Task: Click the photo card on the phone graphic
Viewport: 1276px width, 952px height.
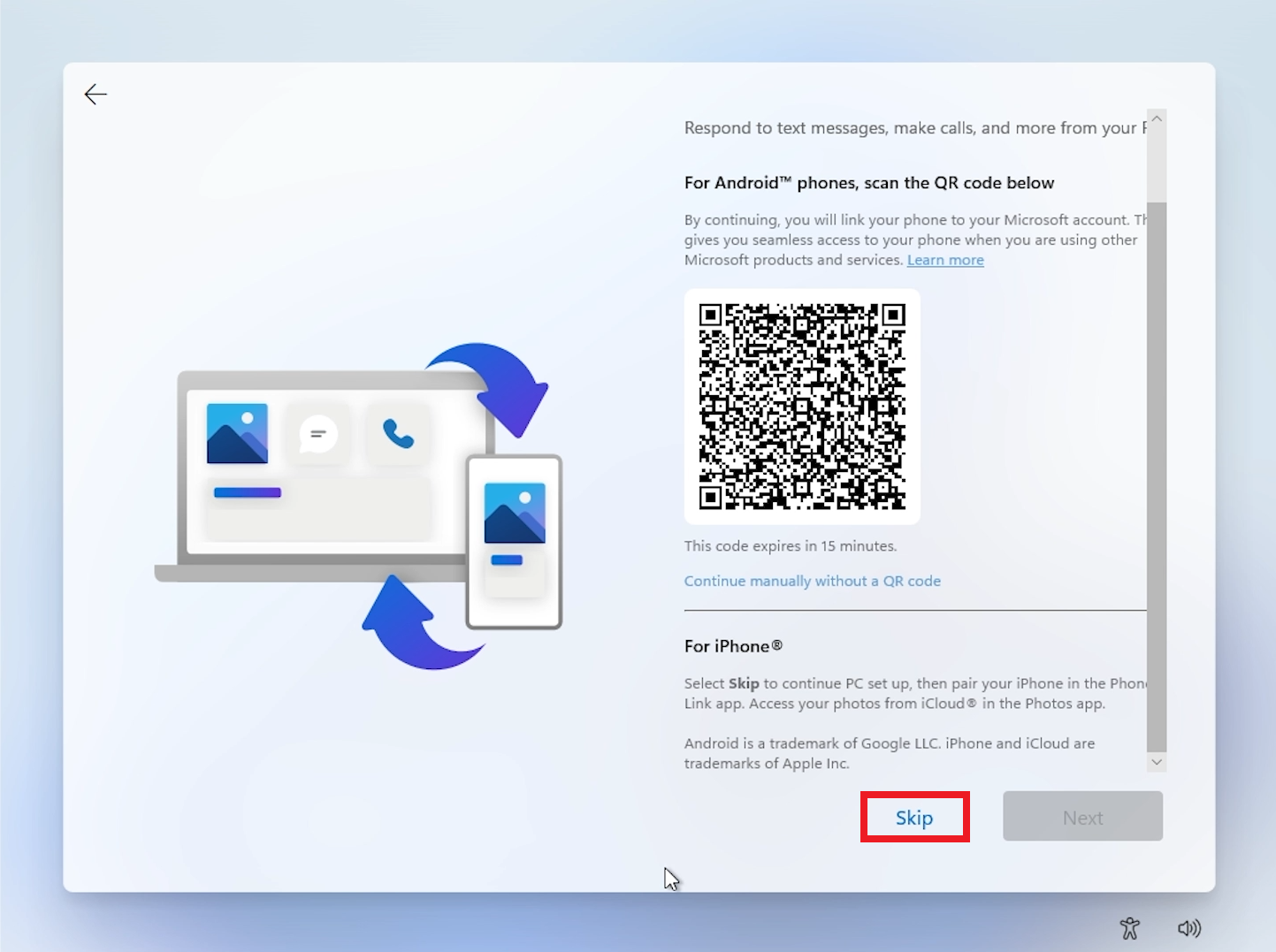Action: click(513, 511)
